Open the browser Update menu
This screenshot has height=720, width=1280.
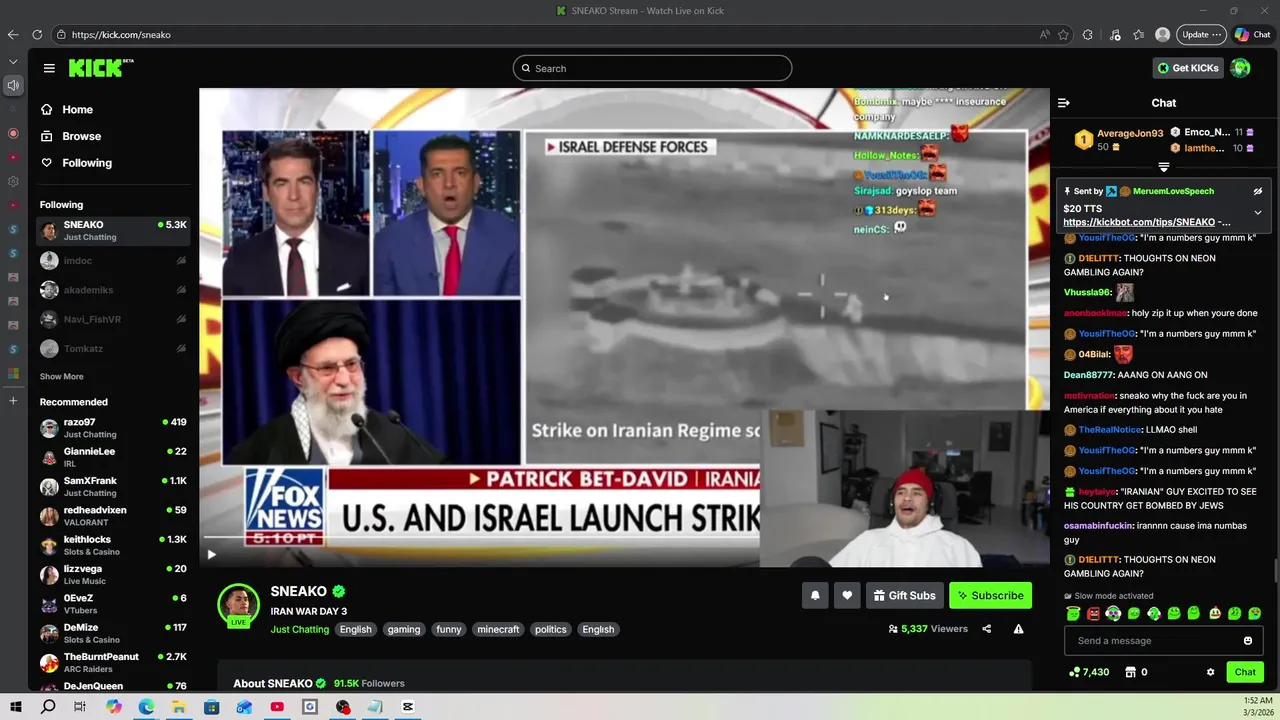tap(1201, 34)
